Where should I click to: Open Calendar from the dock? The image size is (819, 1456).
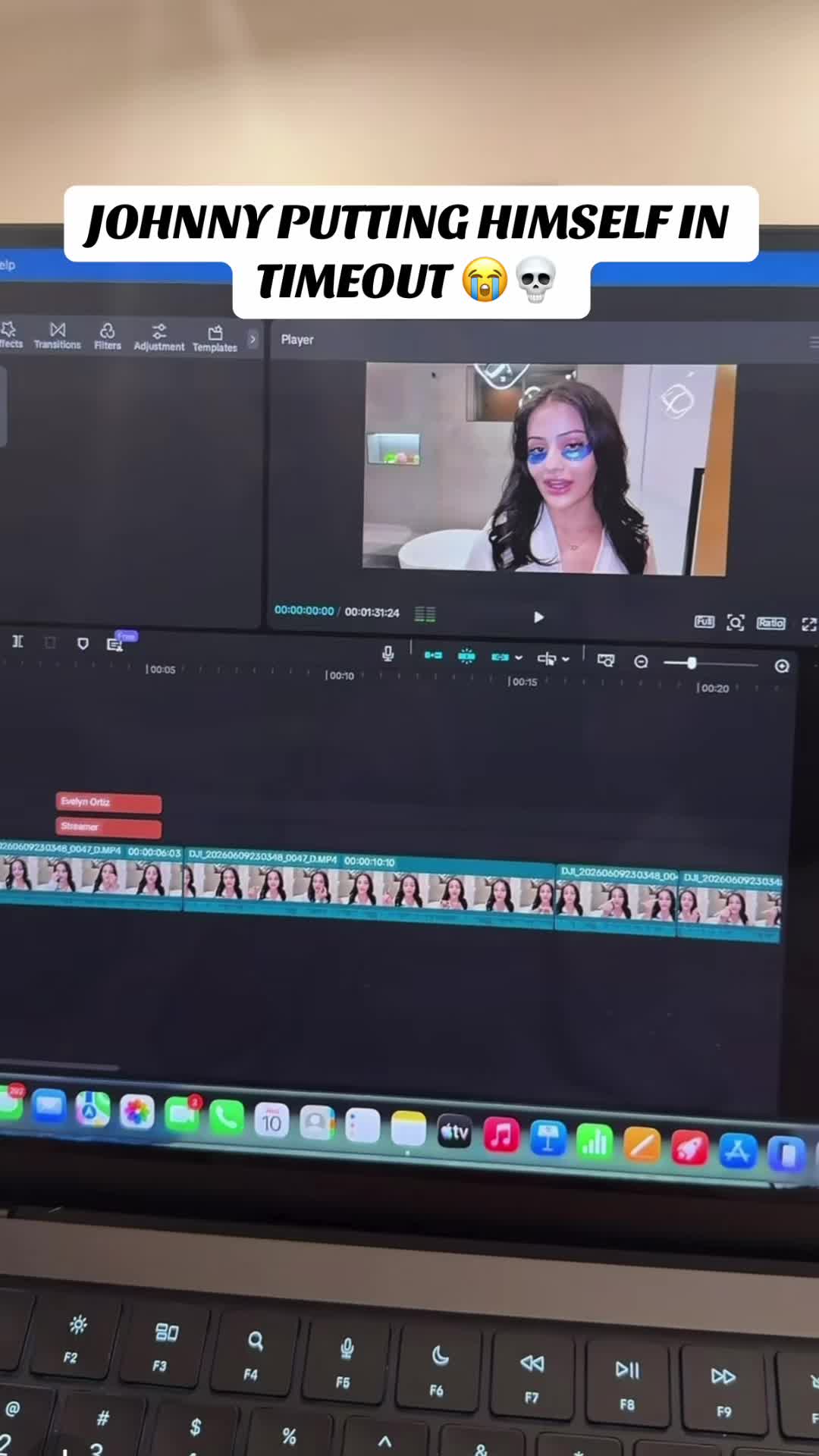271,1121
